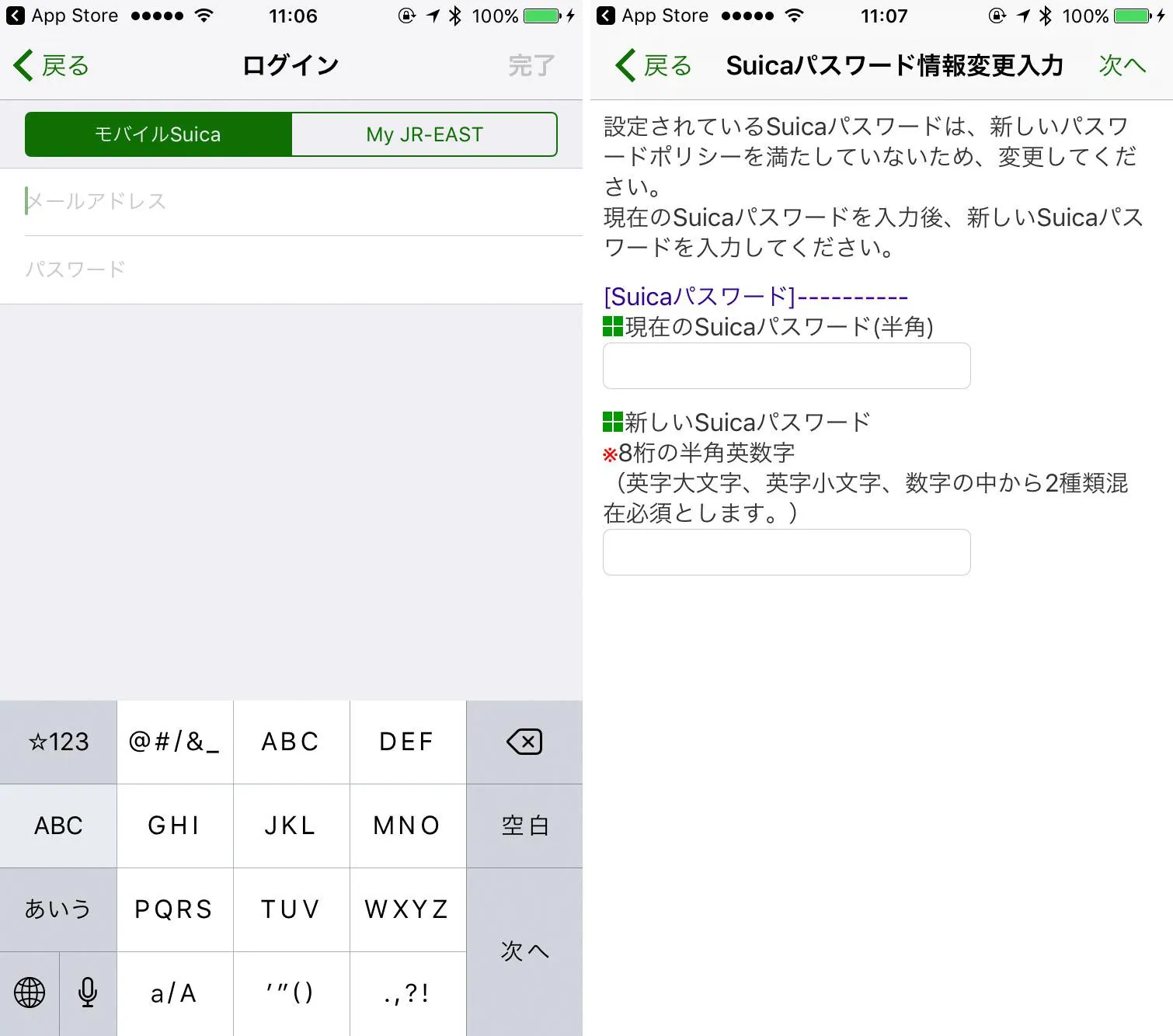Tap the PQRS key
1173x1036 pixels.
click(175, 909)
